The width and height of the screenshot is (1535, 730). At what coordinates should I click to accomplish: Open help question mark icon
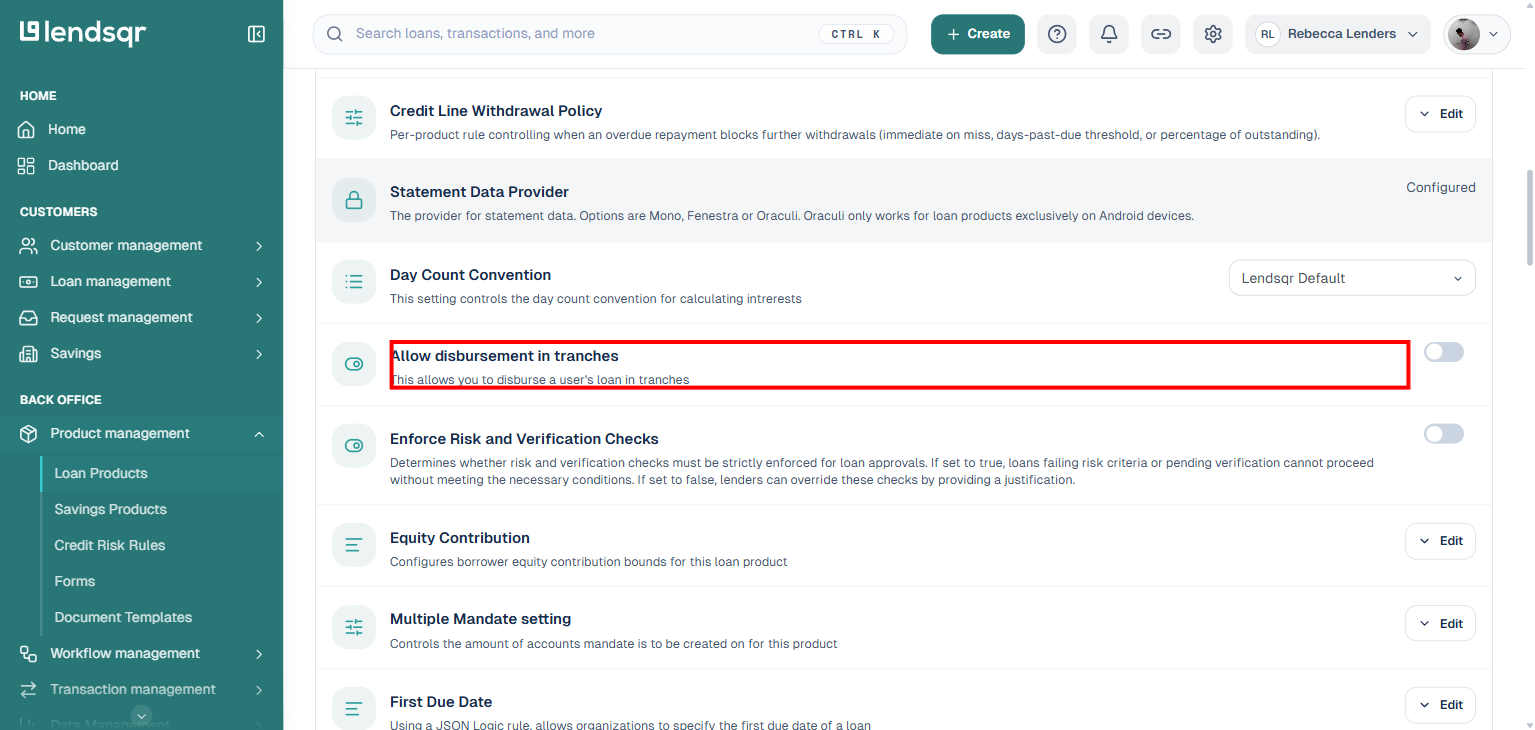tap(1057, 34)
